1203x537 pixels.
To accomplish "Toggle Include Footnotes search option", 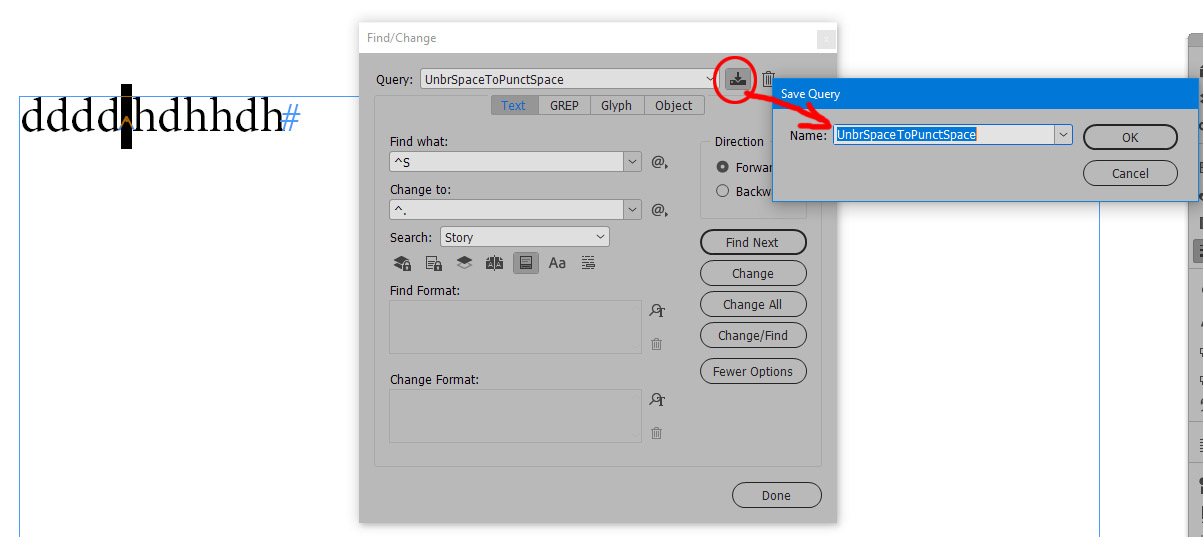I will pos(526,263).
